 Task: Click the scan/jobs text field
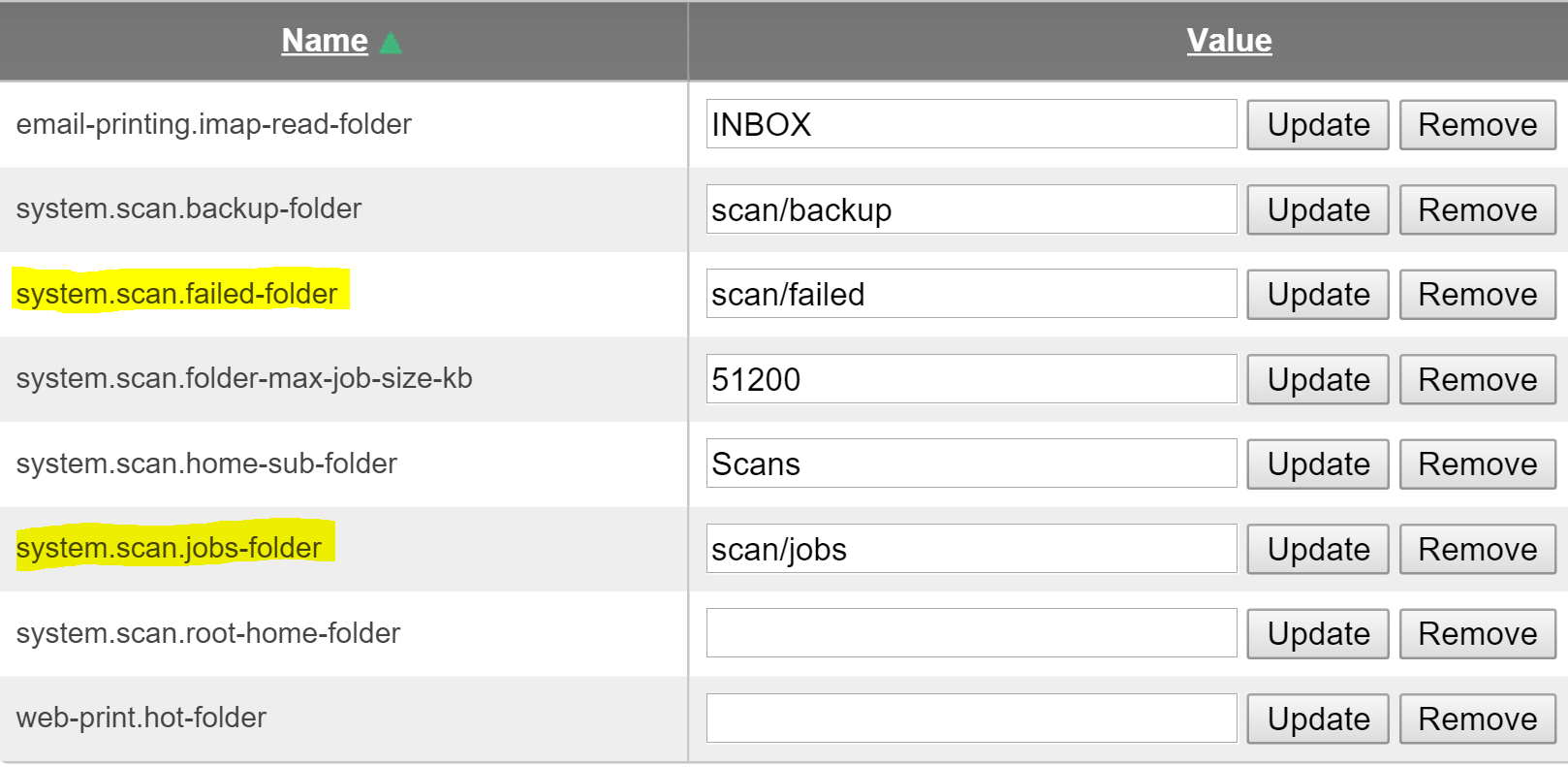coord(971,549)
